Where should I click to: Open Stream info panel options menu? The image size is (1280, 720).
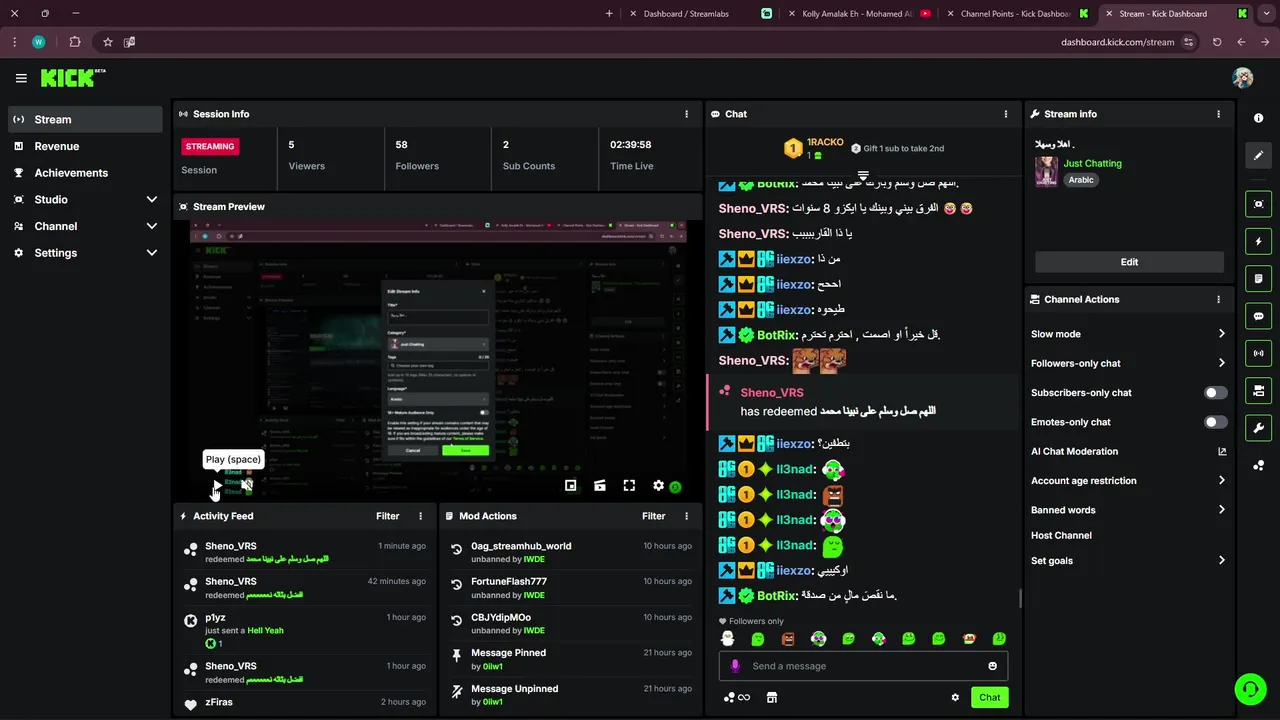coord(1218,114)
